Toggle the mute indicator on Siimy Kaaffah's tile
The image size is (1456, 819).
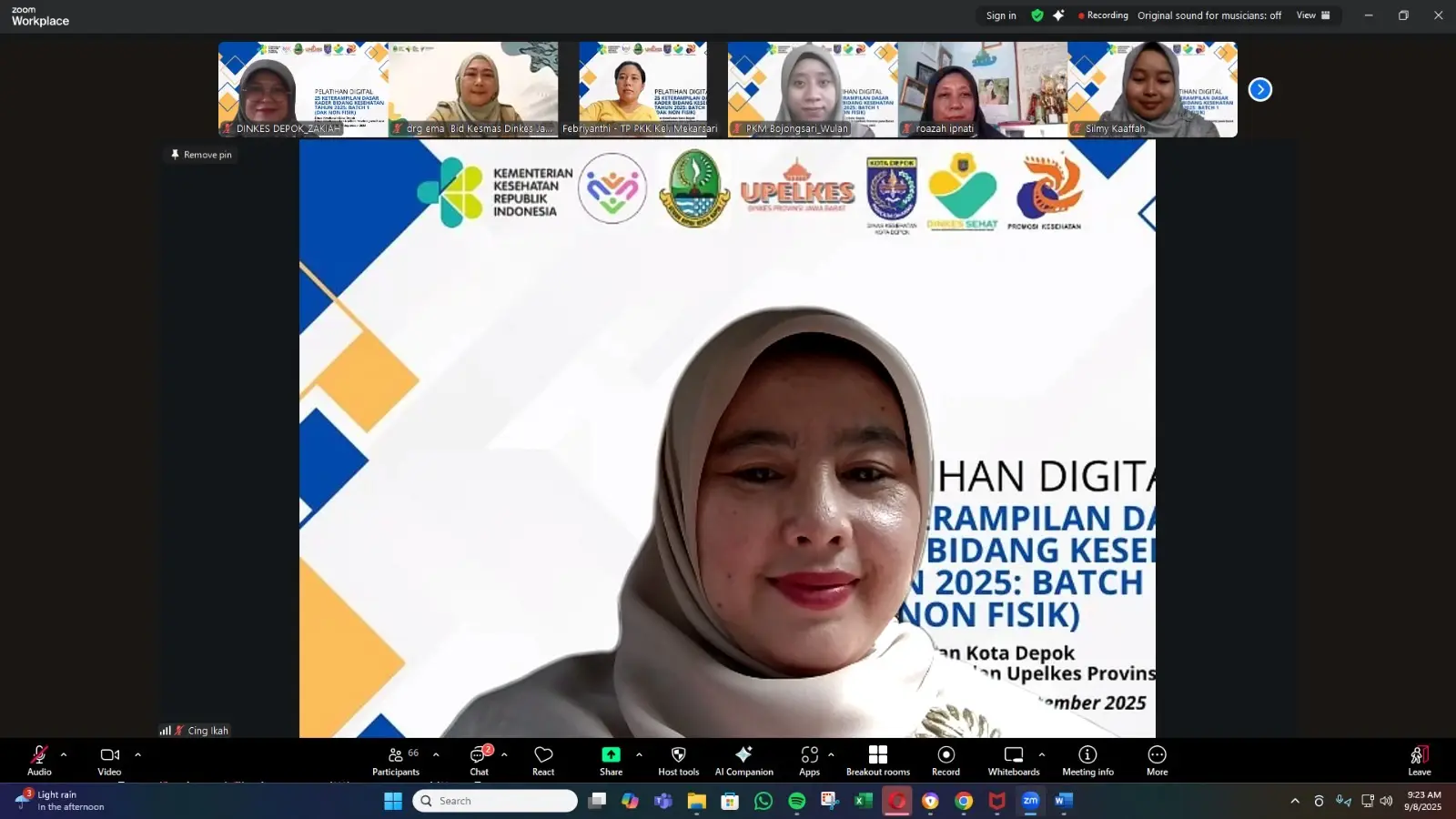(1077, 128)
